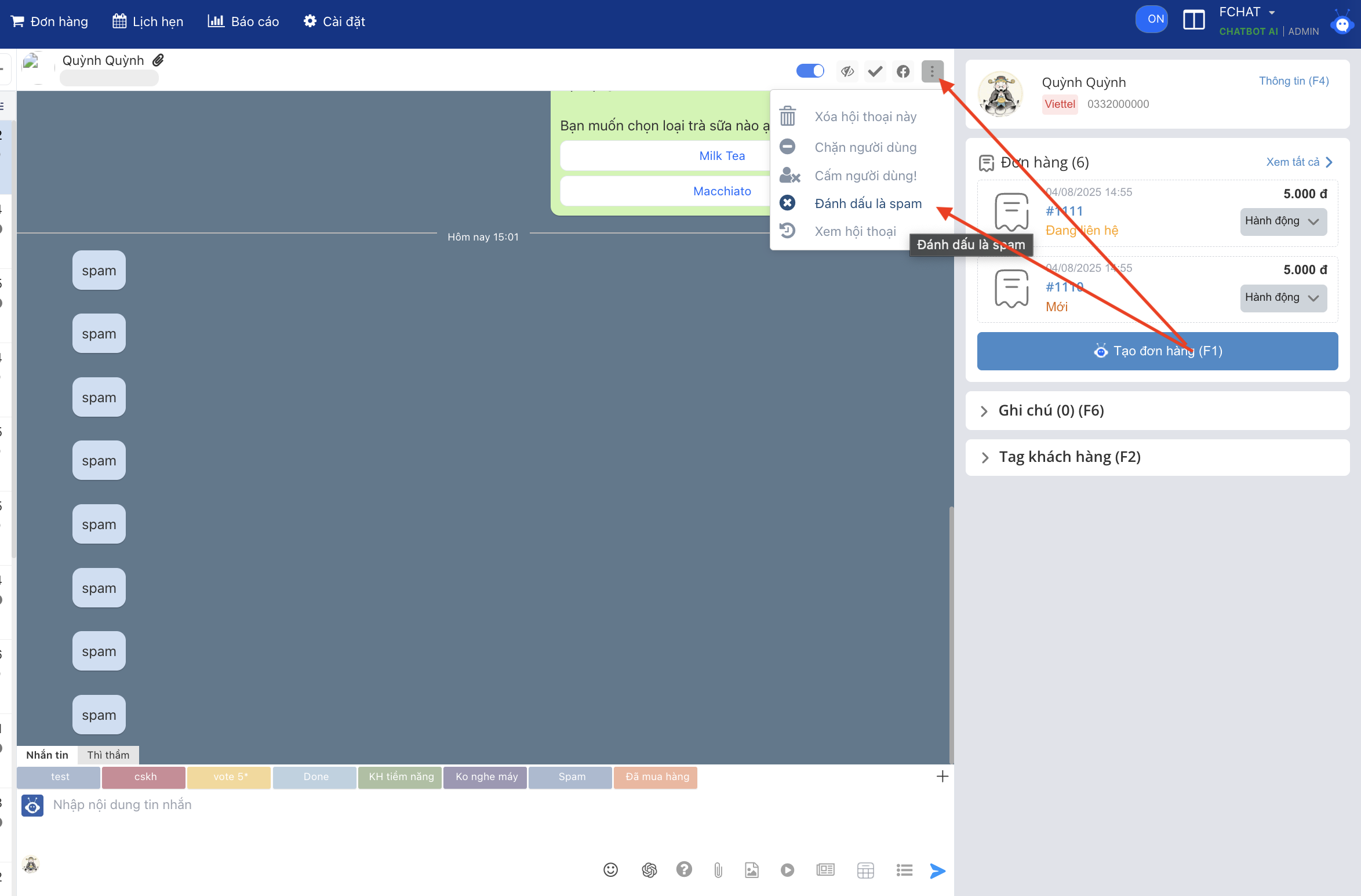Screen dimensions: 1361x896
Task: Click the checkmark mark-done icon
Action: tap(875, 71)
